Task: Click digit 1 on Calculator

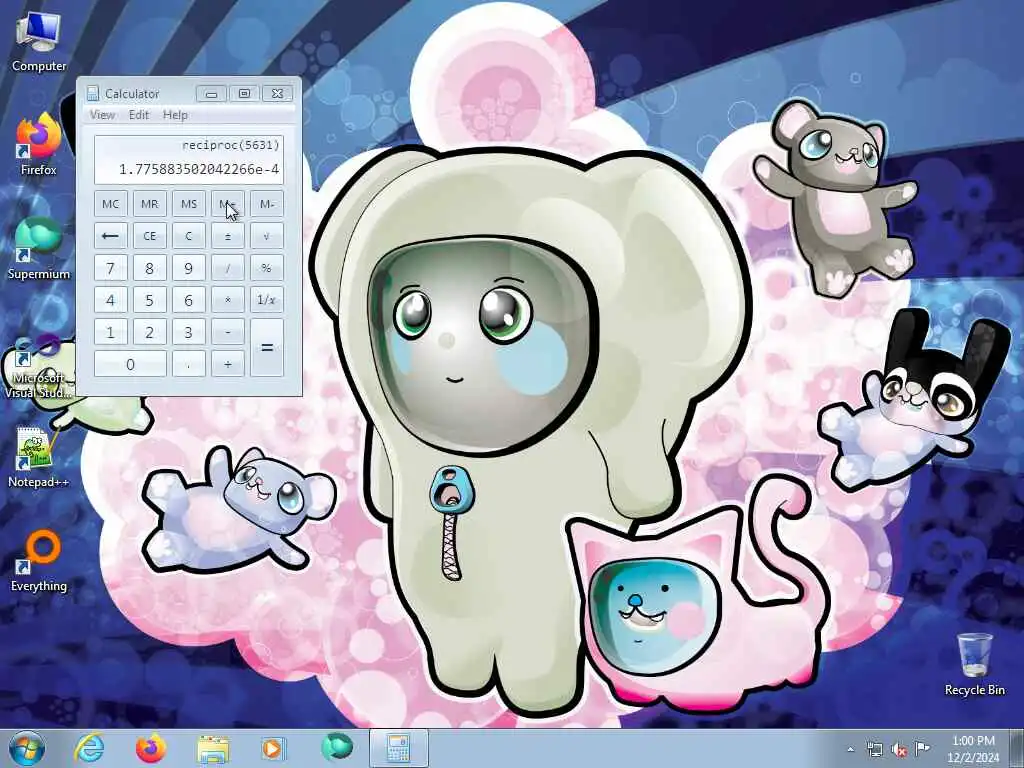Action: pos(110,332)
